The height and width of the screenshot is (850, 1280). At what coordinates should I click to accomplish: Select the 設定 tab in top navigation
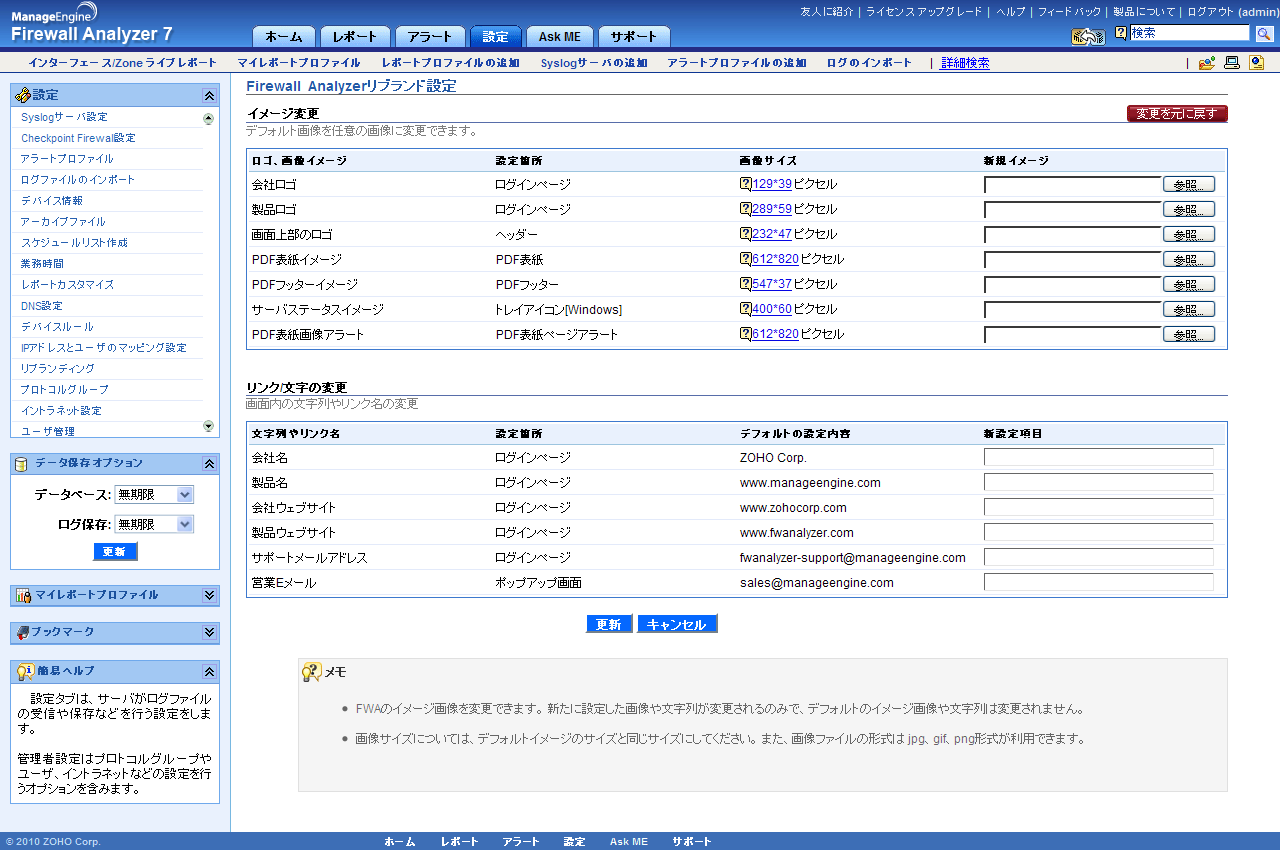tap(495, 37)
